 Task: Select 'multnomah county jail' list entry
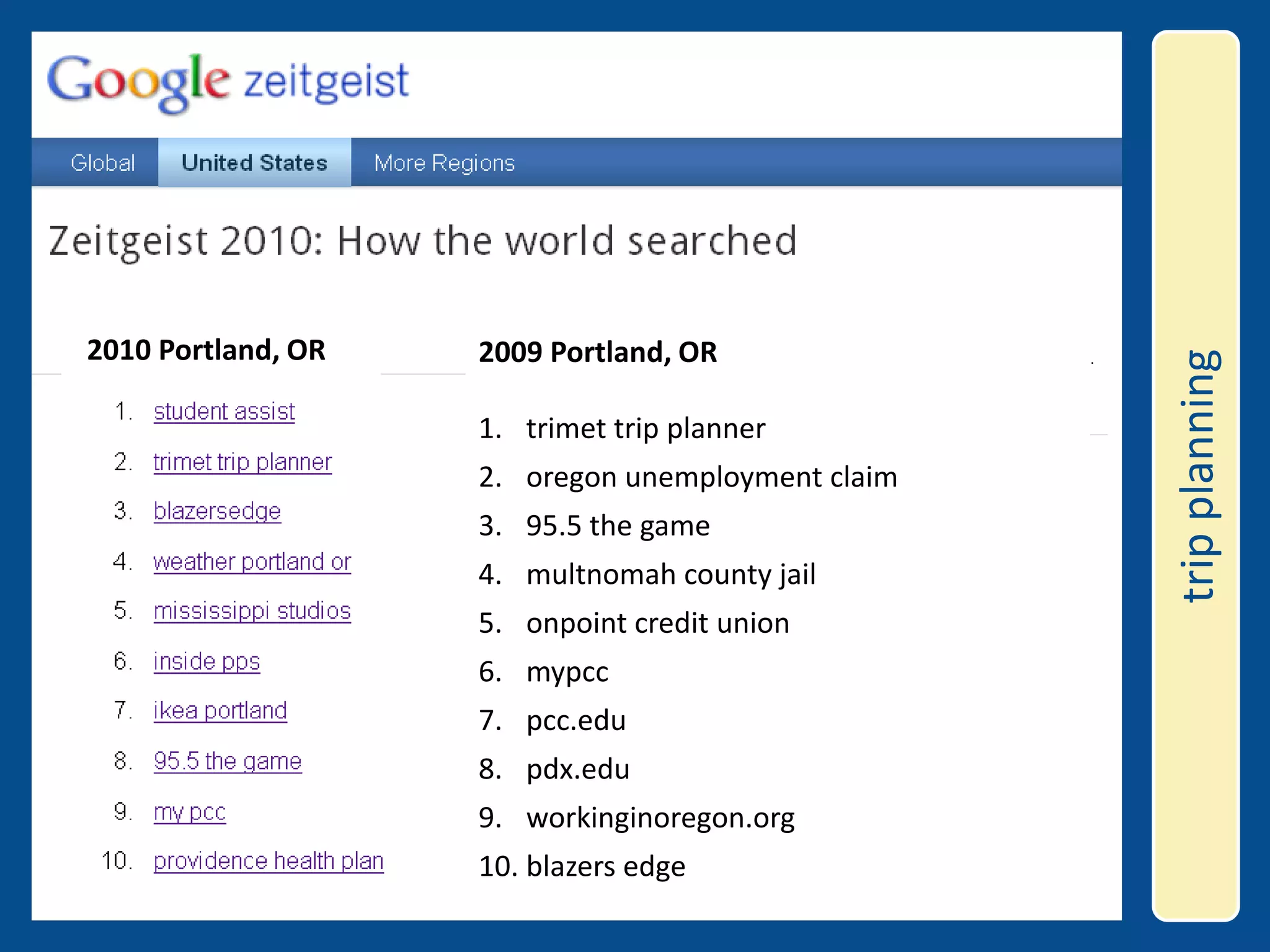(x=671, y=575)
